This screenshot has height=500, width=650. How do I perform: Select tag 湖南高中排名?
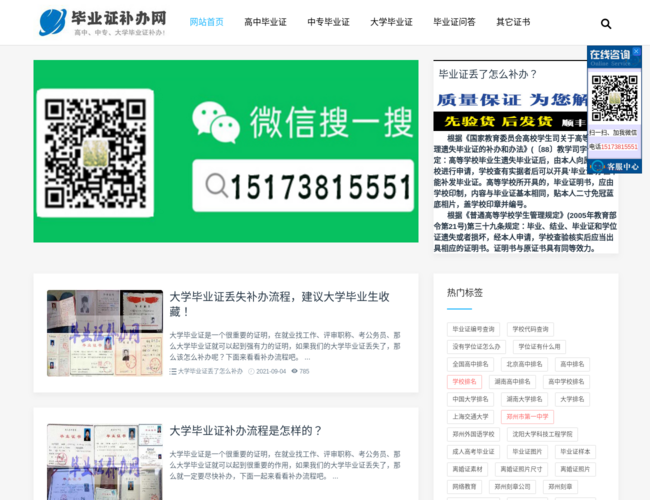coord(512,381)
